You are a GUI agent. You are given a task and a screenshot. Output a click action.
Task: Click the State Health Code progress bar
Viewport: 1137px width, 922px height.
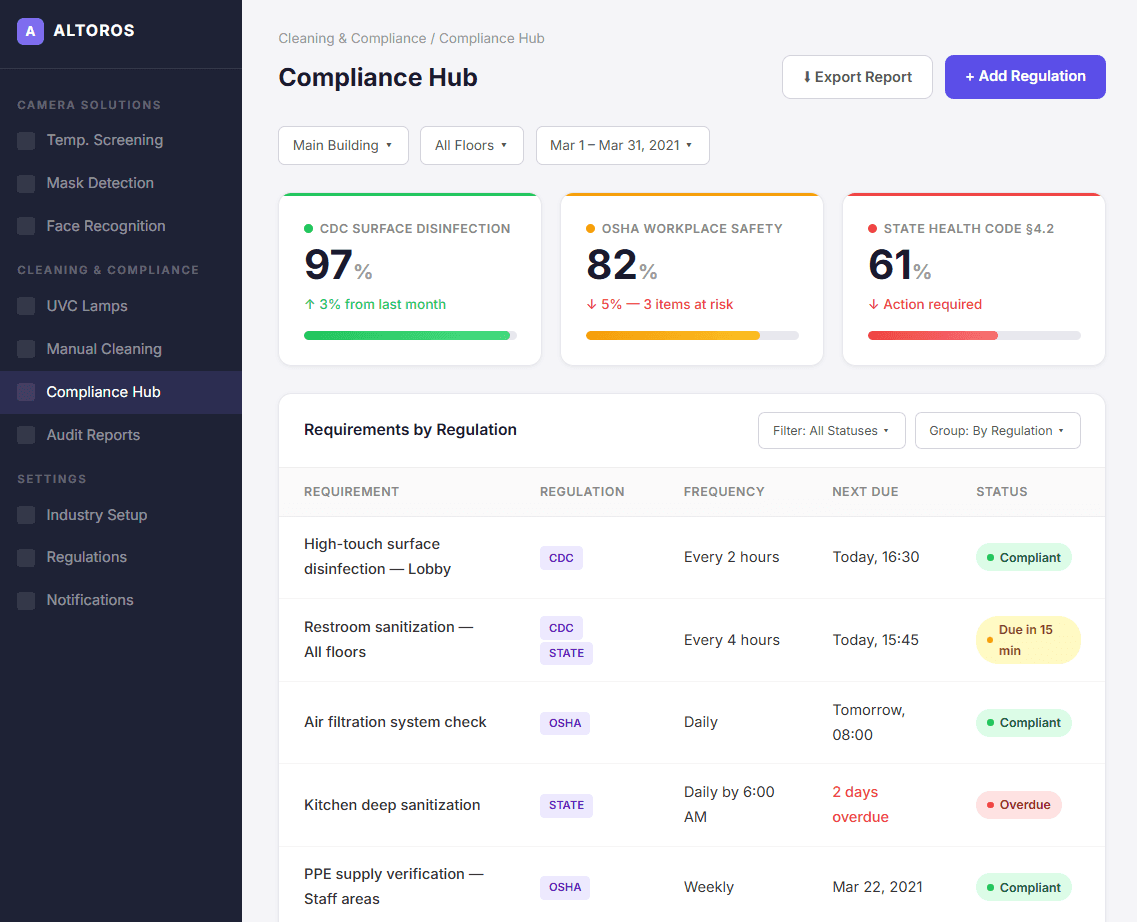tap(974, 336)
